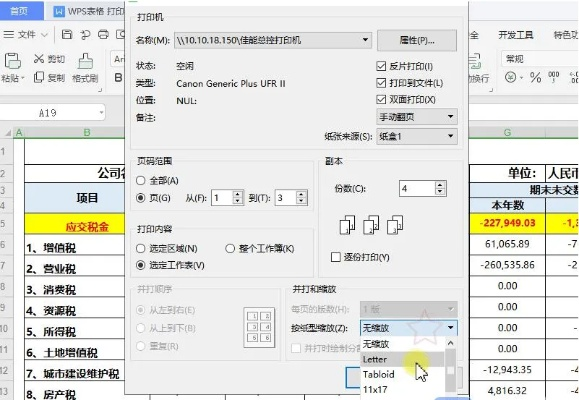
Task: Click the 份数(C) copies input field
Action: pyautogui.click(x=417, y=189)
